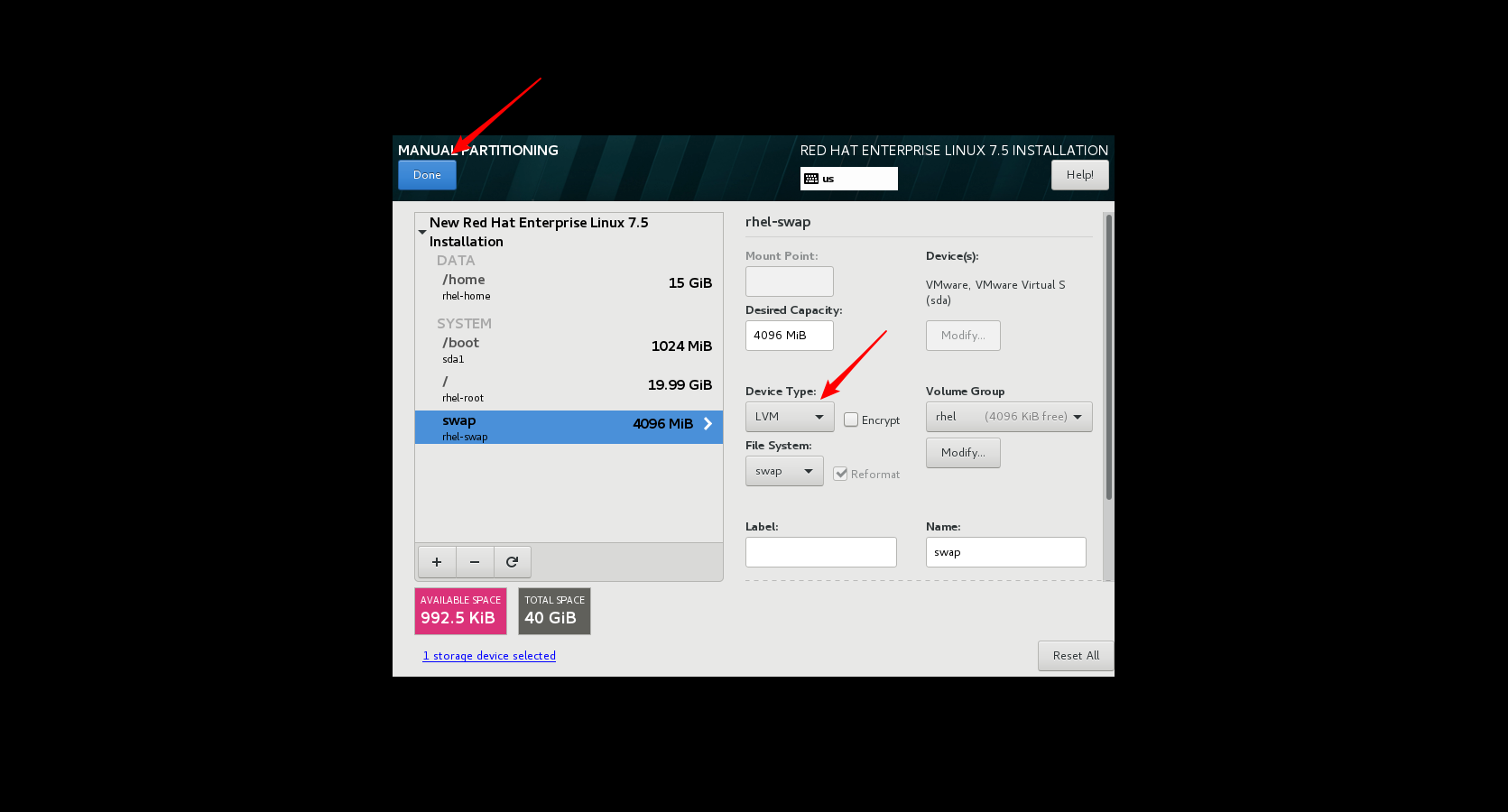Click the SYSTEM section heading
This screenshot has width=1508, height=812.
(x=464, y=324)
